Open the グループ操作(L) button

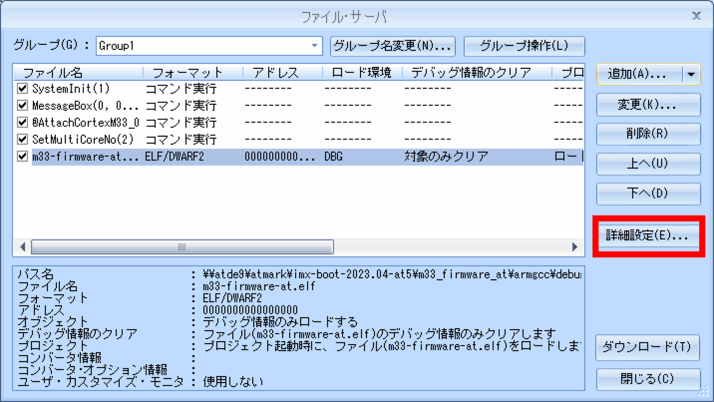click(524, 46)
